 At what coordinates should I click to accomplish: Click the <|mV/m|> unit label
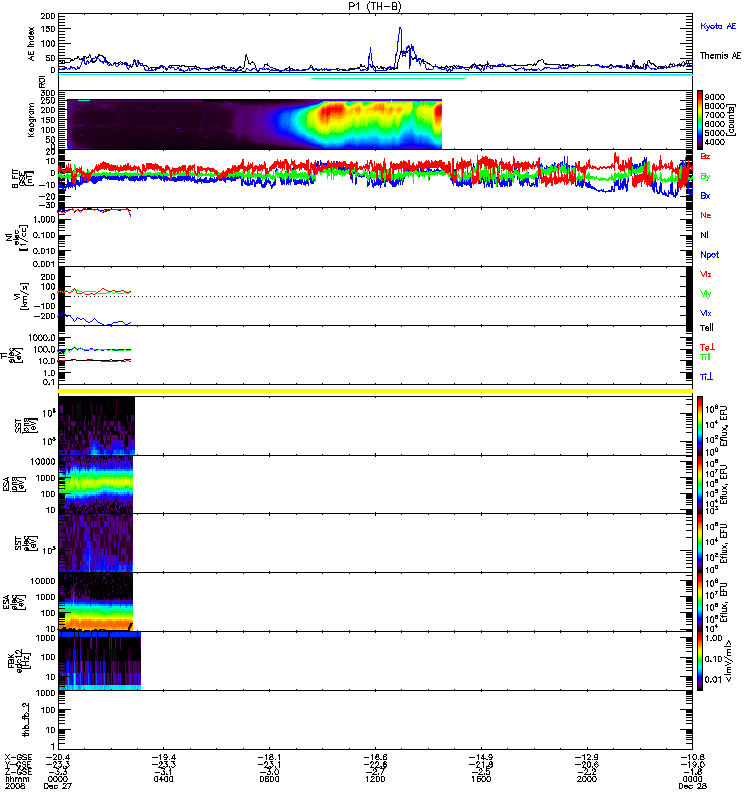pos(729,661)
